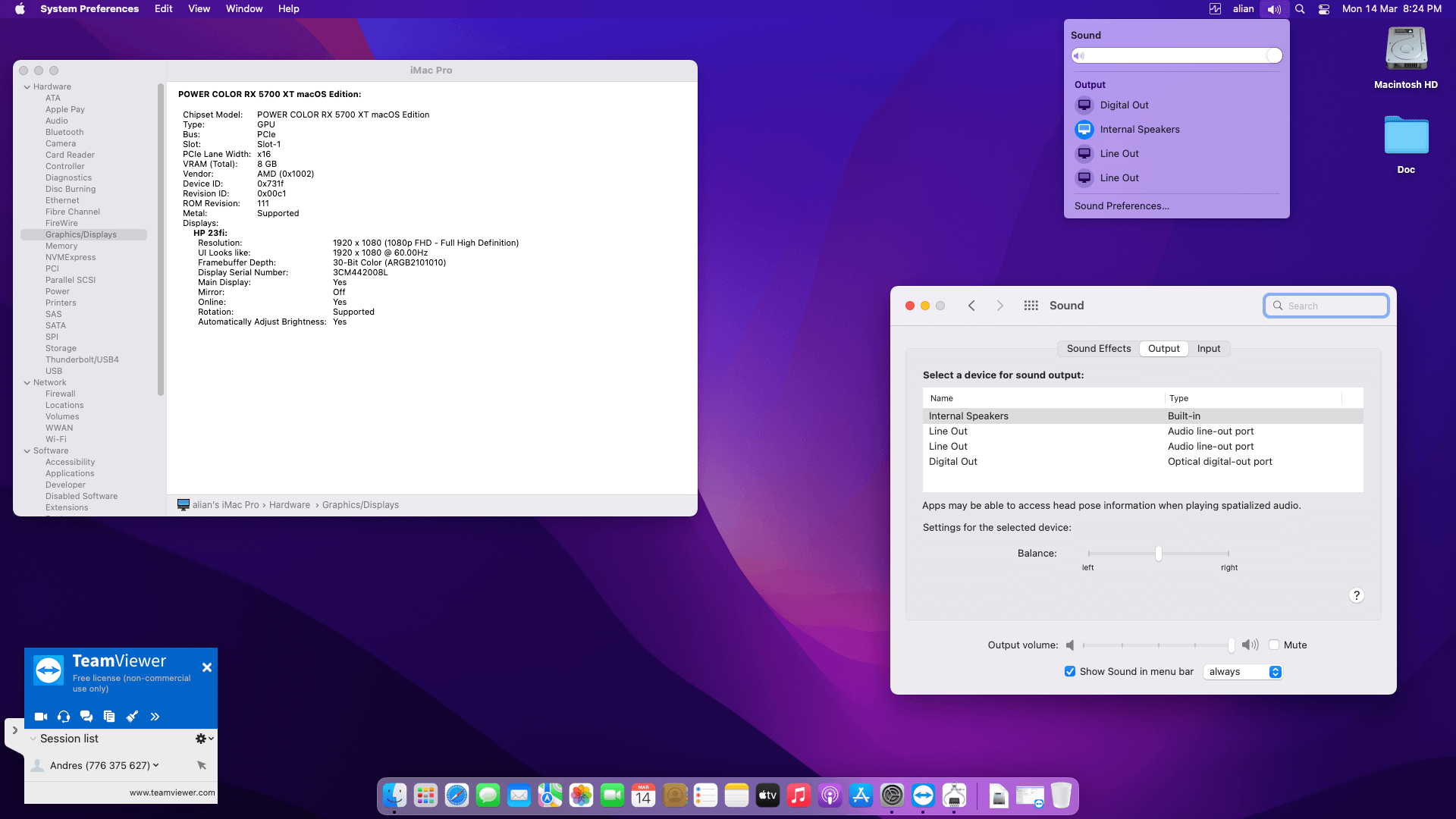Open TeamViewer session list gear menu

pyautogui.click(x=204, y=739)
